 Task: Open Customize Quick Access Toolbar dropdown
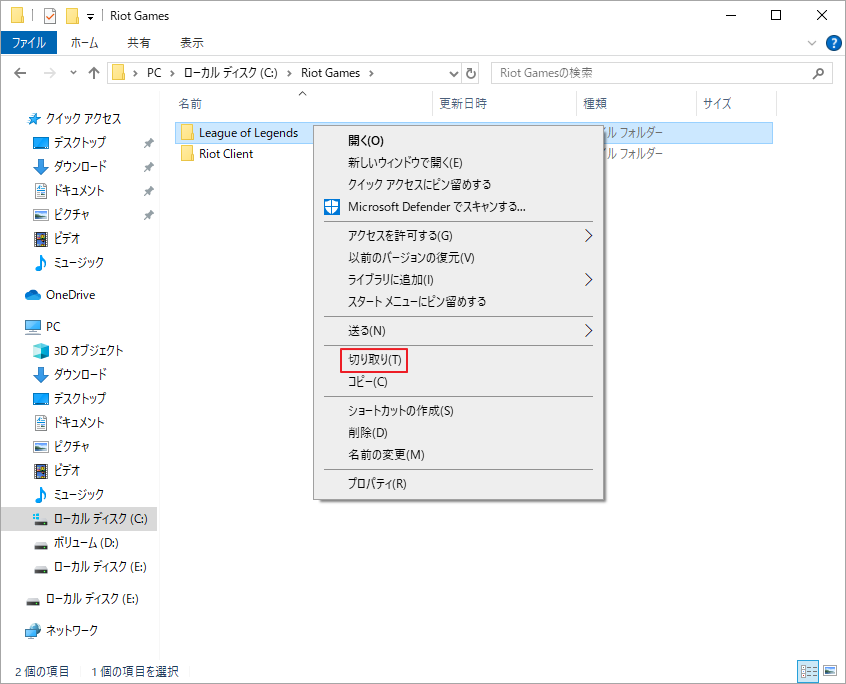point(91,17)
